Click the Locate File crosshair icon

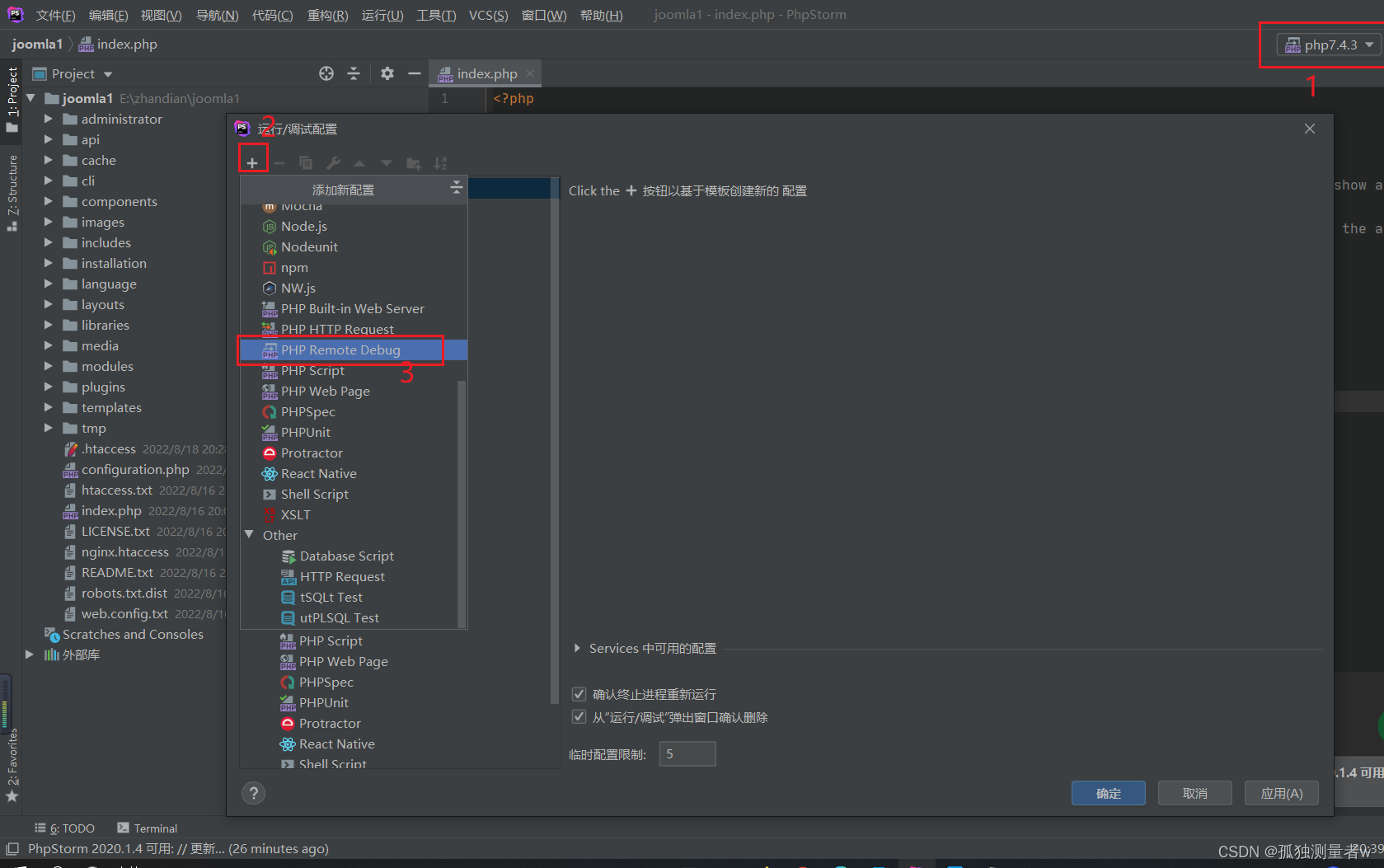pos(326,73)
